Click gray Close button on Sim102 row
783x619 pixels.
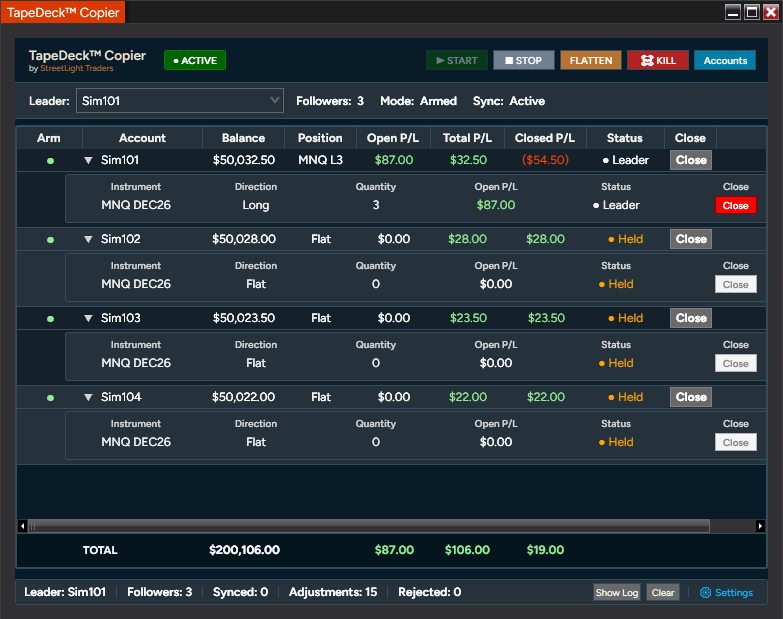(691, 239)
